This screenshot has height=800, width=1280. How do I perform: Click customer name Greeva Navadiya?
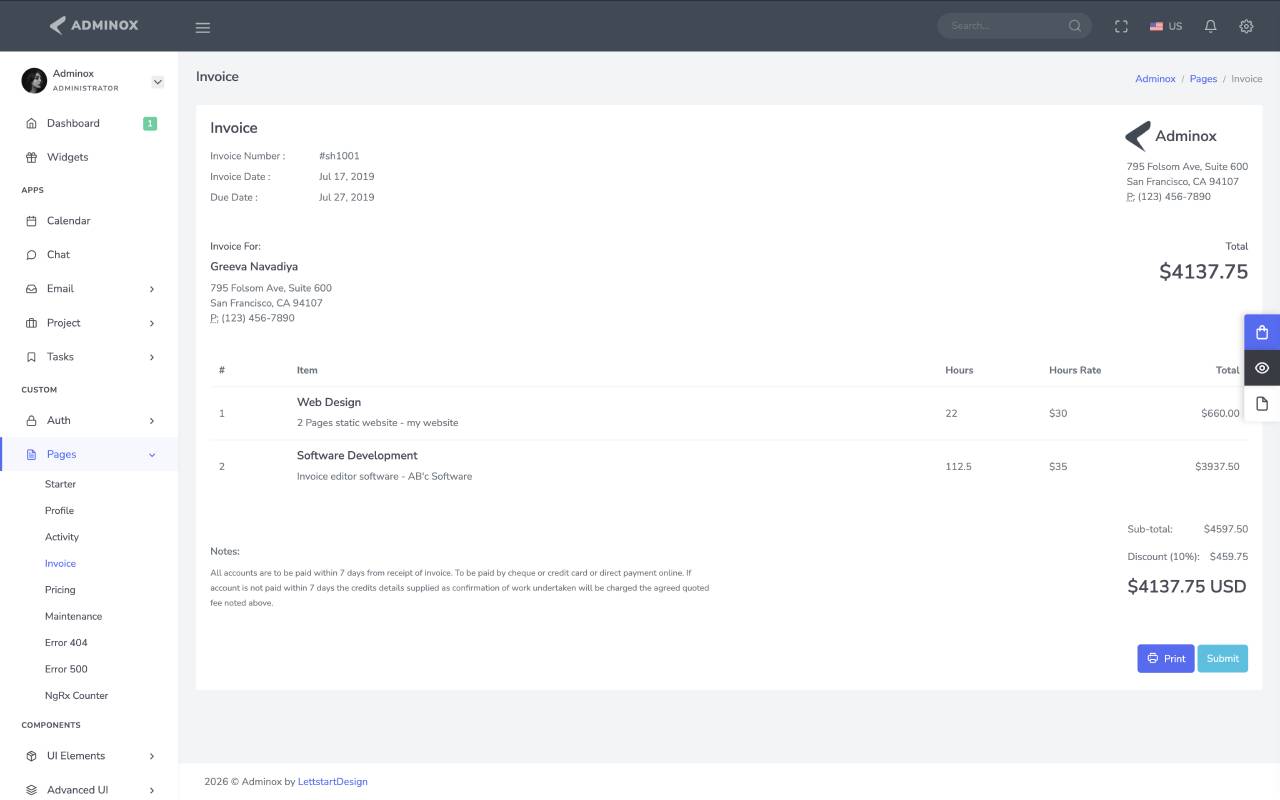[x=254, y=267]
